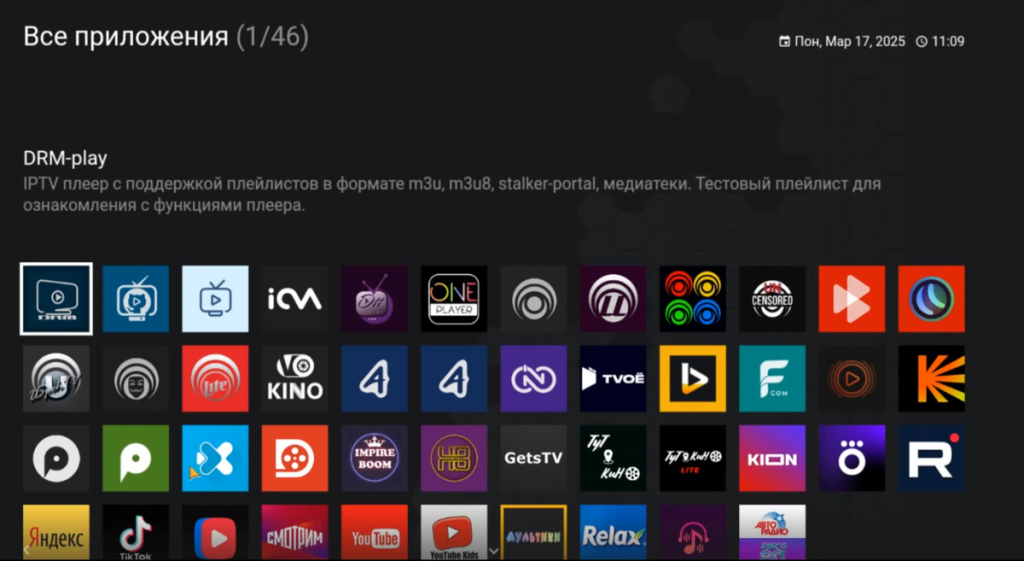The height and width of the screenshot is (561, 1024).
Task: Open the orange double play-arrow app
Action: click(852, 298)
